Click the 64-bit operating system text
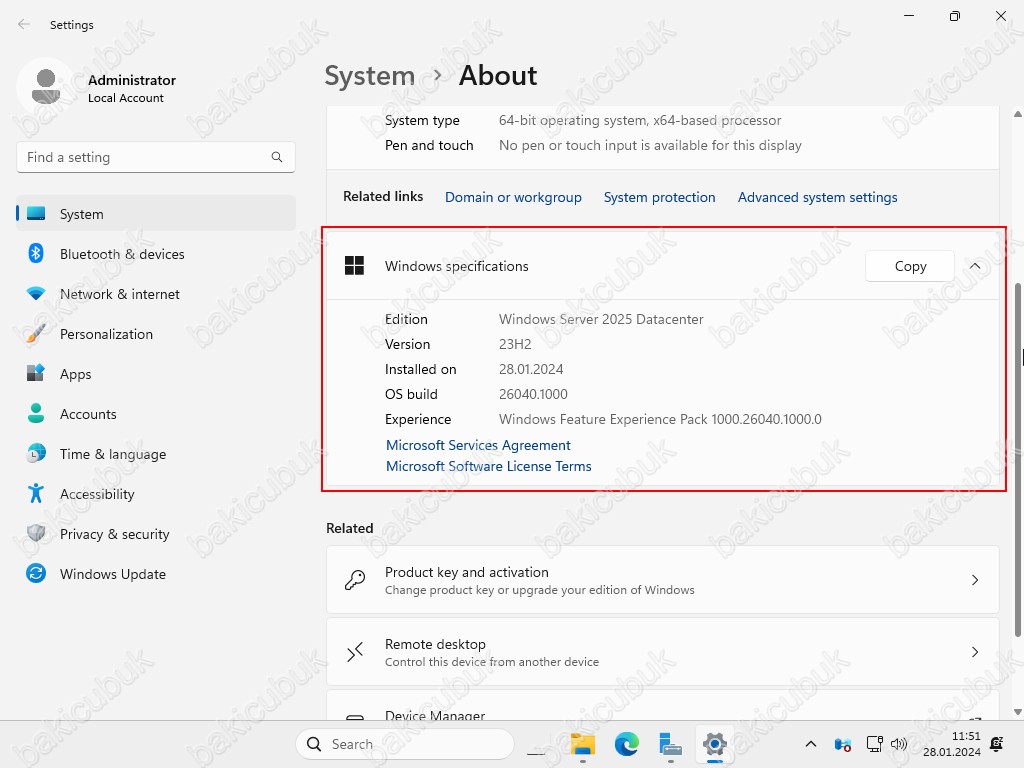1024x768 pixels. click(x=639, y=120)
